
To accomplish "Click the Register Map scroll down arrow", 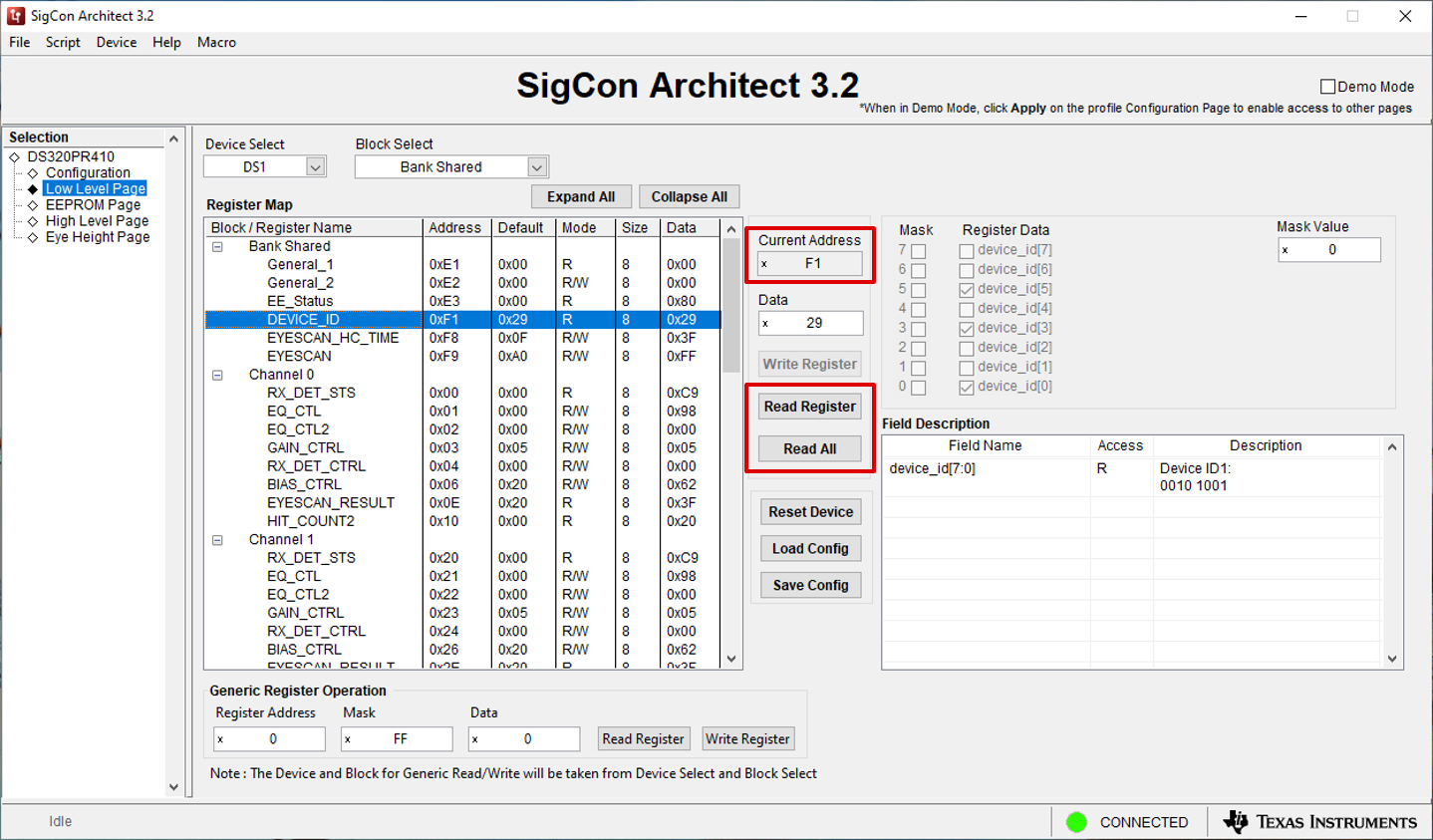I will tap(731, 659).
